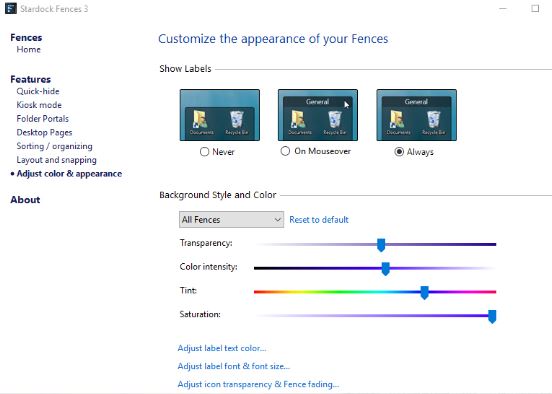
Task: Click the Color intensity slider handle
Action: [x=385, y=269]
